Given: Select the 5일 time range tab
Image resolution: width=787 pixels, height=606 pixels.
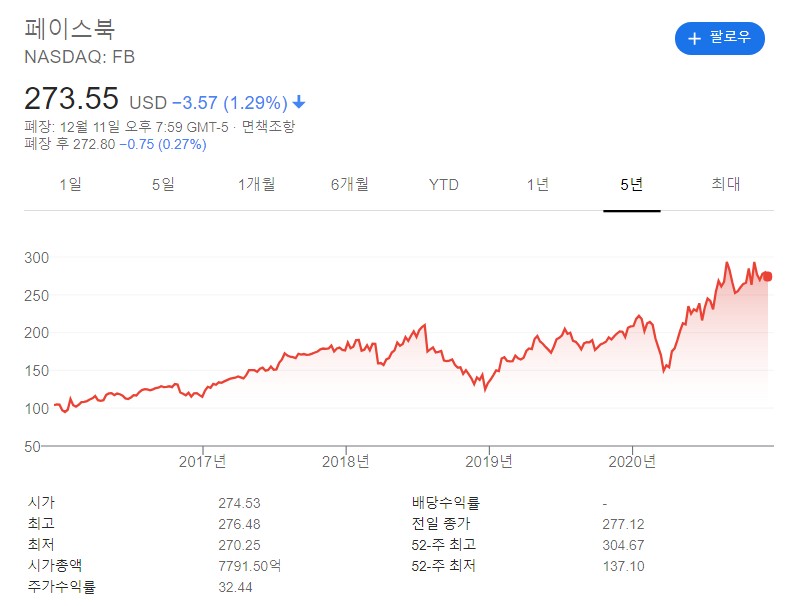Looking at the screenshot, I should 163,184.
